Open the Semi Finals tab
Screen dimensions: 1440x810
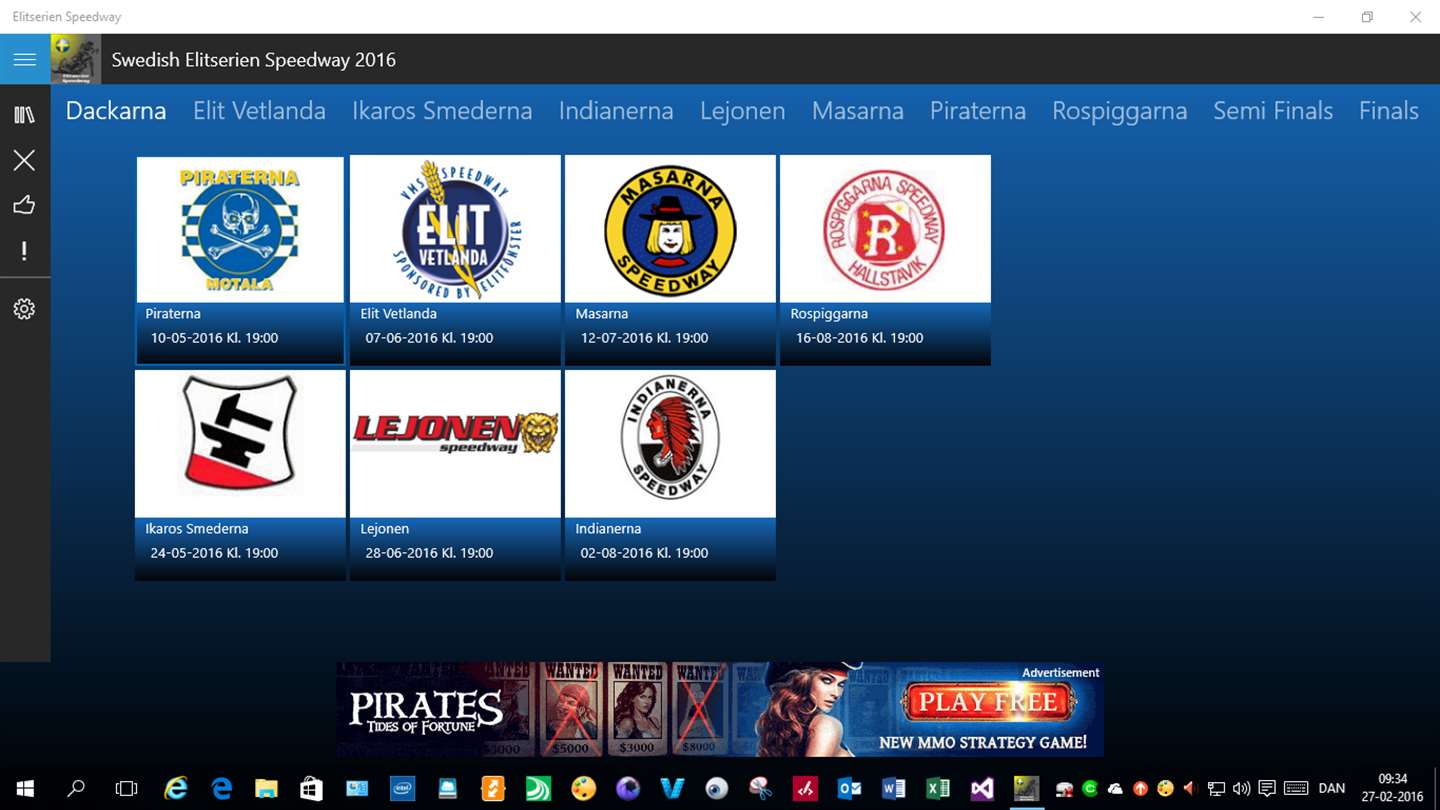(1273, 111)
